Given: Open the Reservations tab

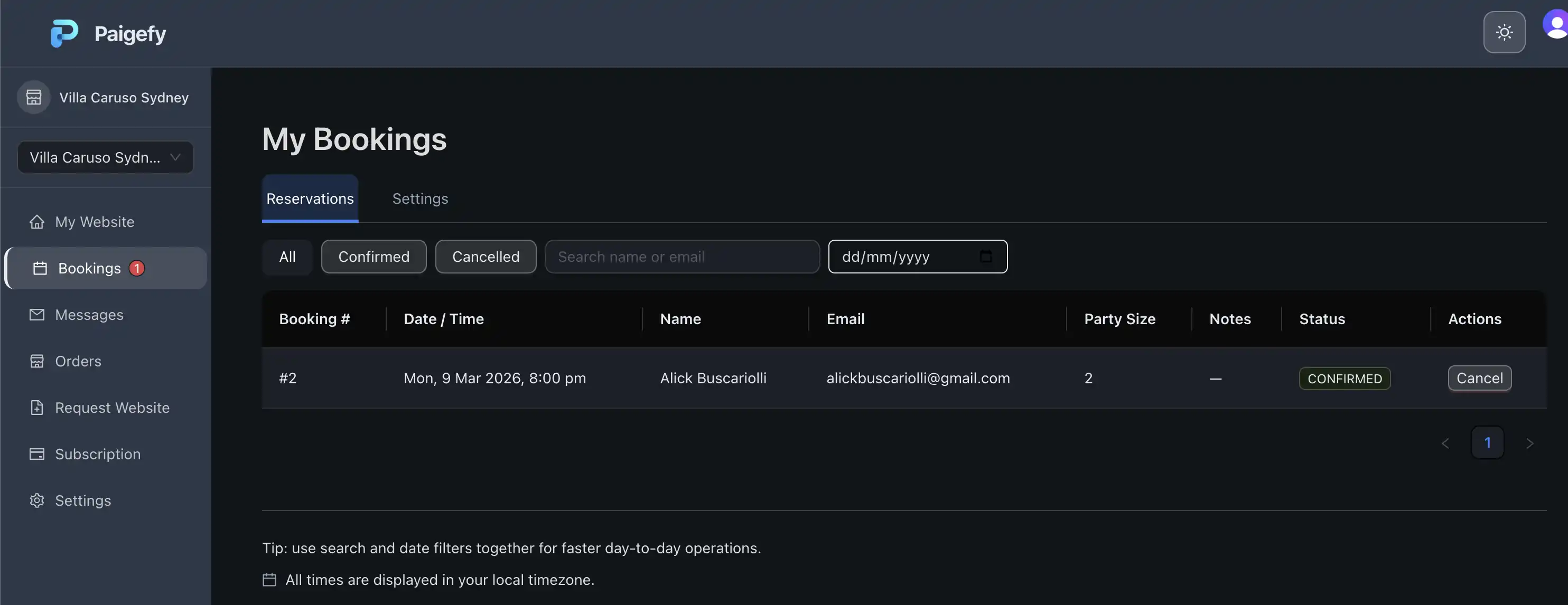Looking at the screenshot, I should click(x=310, y=198).
